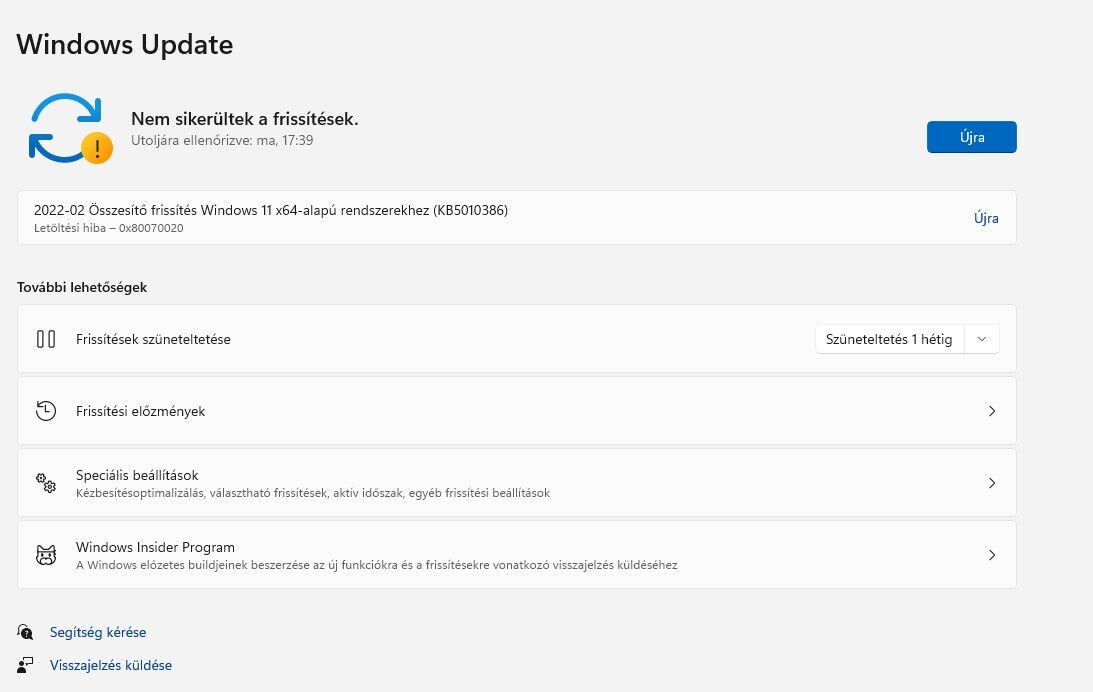Click the Speciális beállítások title
This screenshot has width=1093, height=692.
click(x=137, y=475)
